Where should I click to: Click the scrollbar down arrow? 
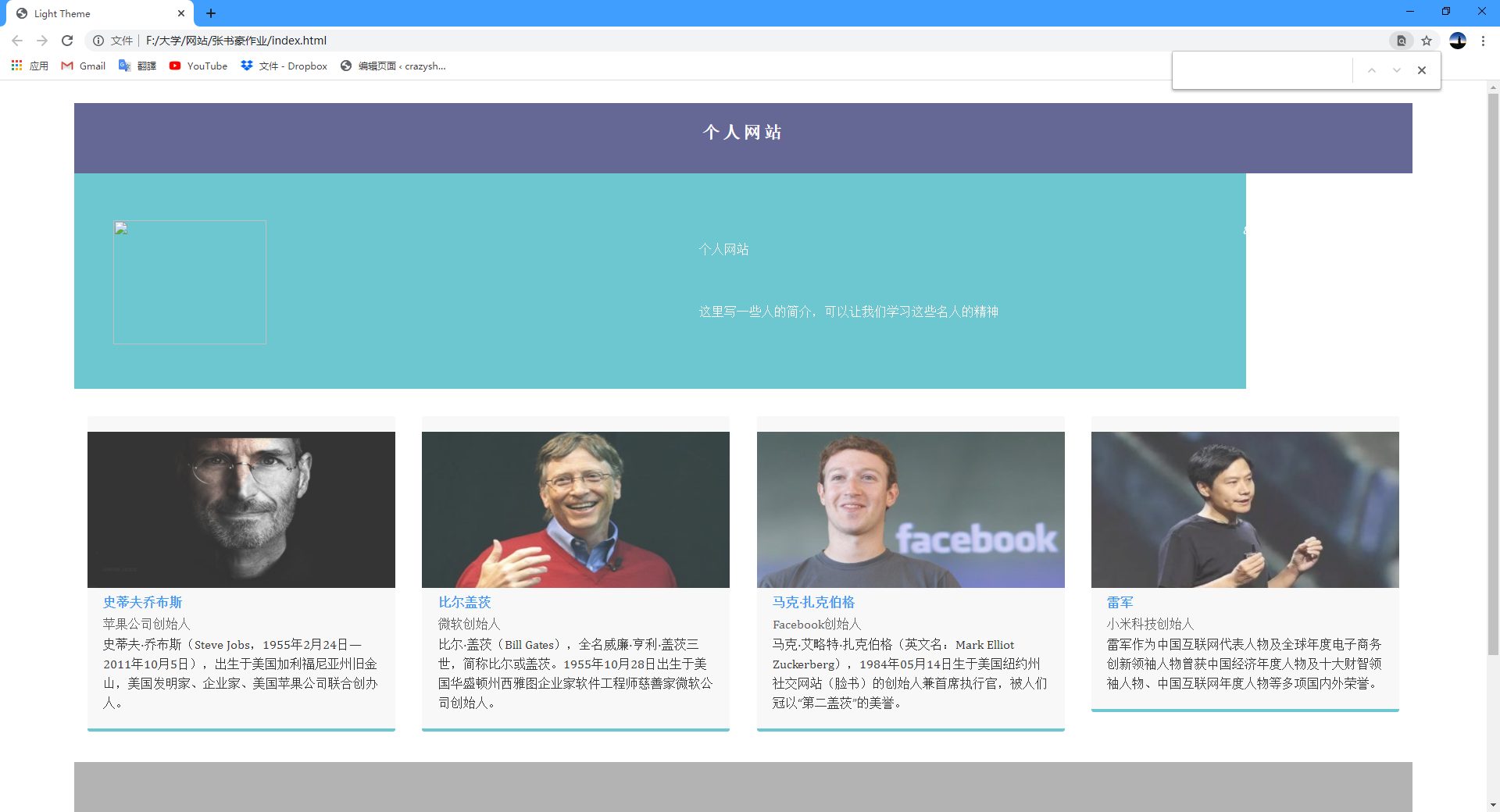point(1493,805)
